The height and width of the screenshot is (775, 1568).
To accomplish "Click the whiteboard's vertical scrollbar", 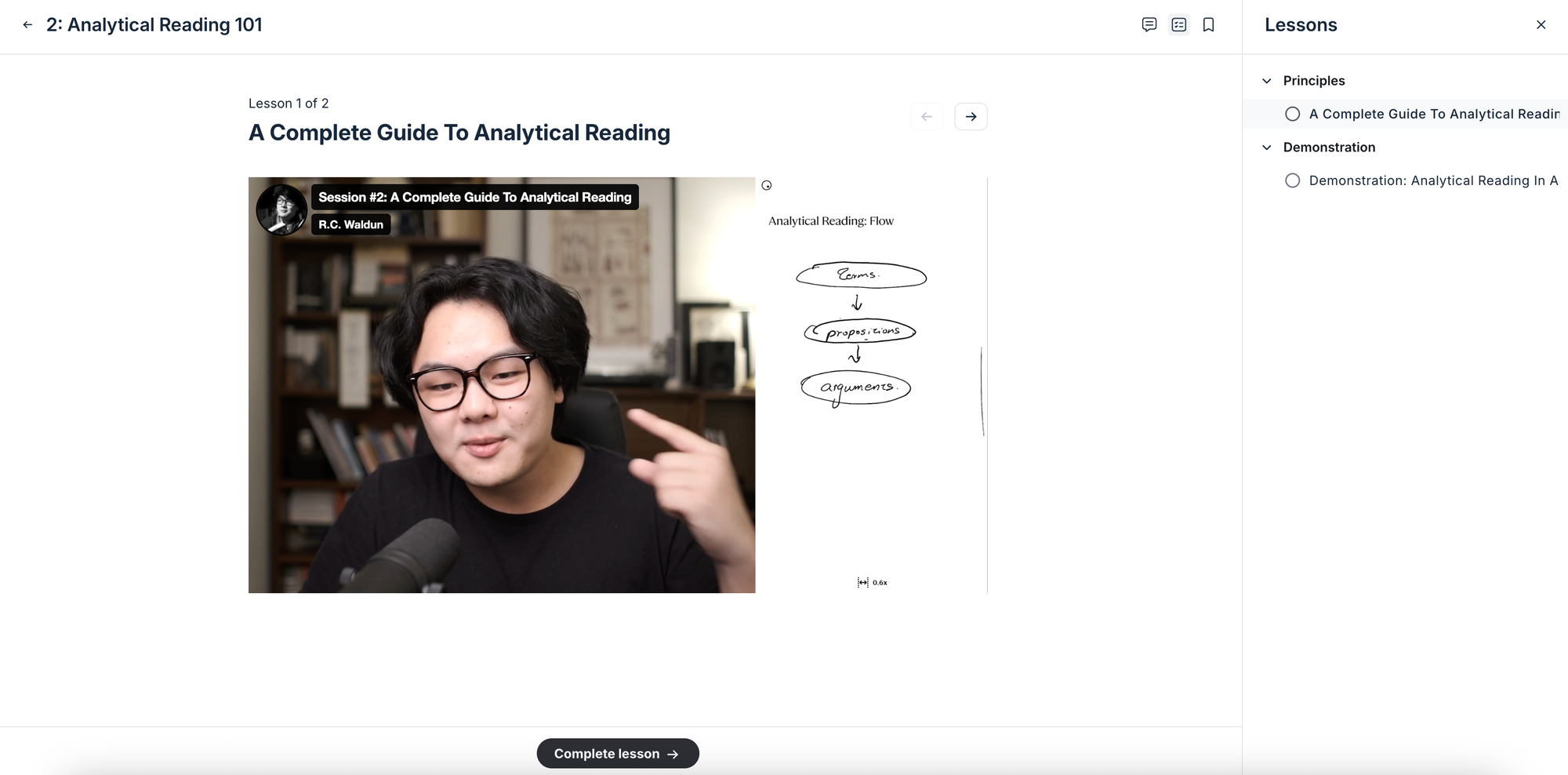I will [982, 391].
